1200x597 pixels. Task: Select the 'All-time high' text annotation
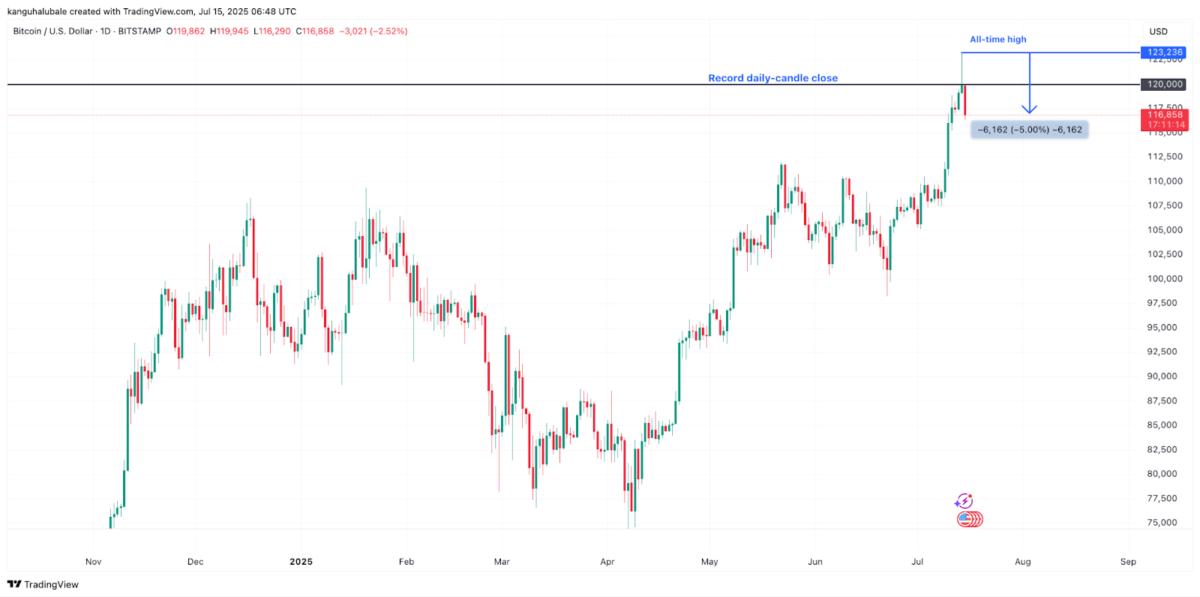pyautogui.click(x=998, y=40)
